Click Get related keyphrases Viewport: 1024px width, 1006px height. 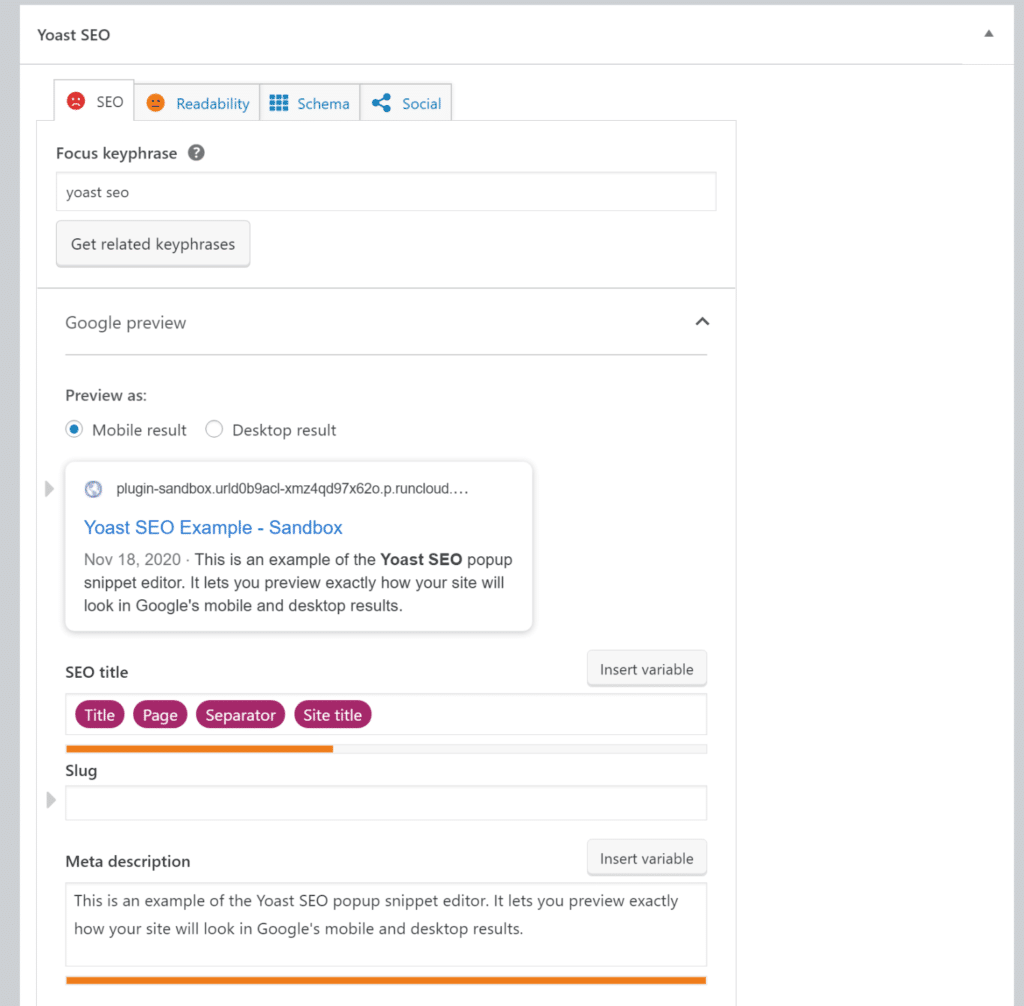point(152,243)
